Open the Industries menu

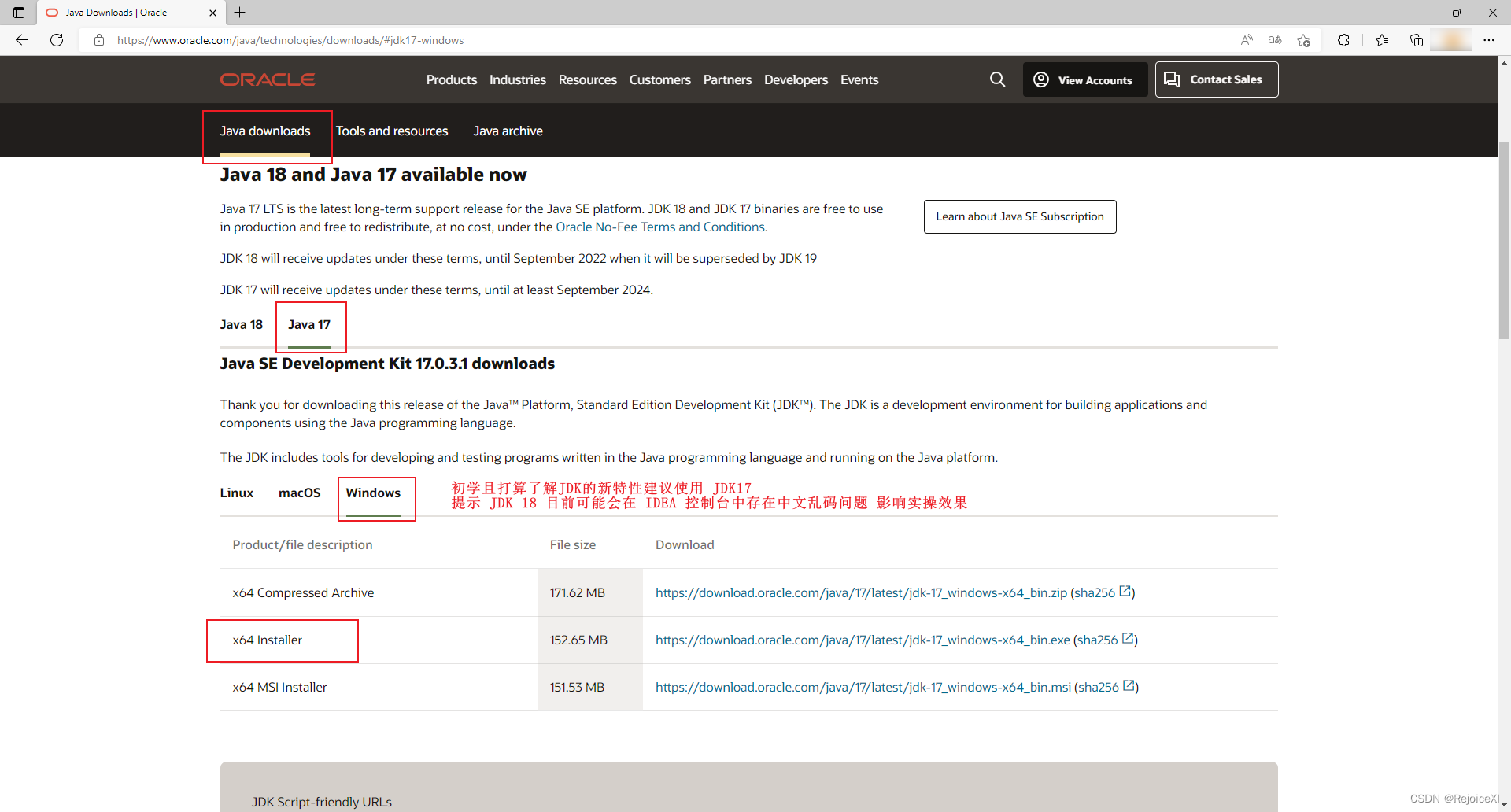(518, 79)
